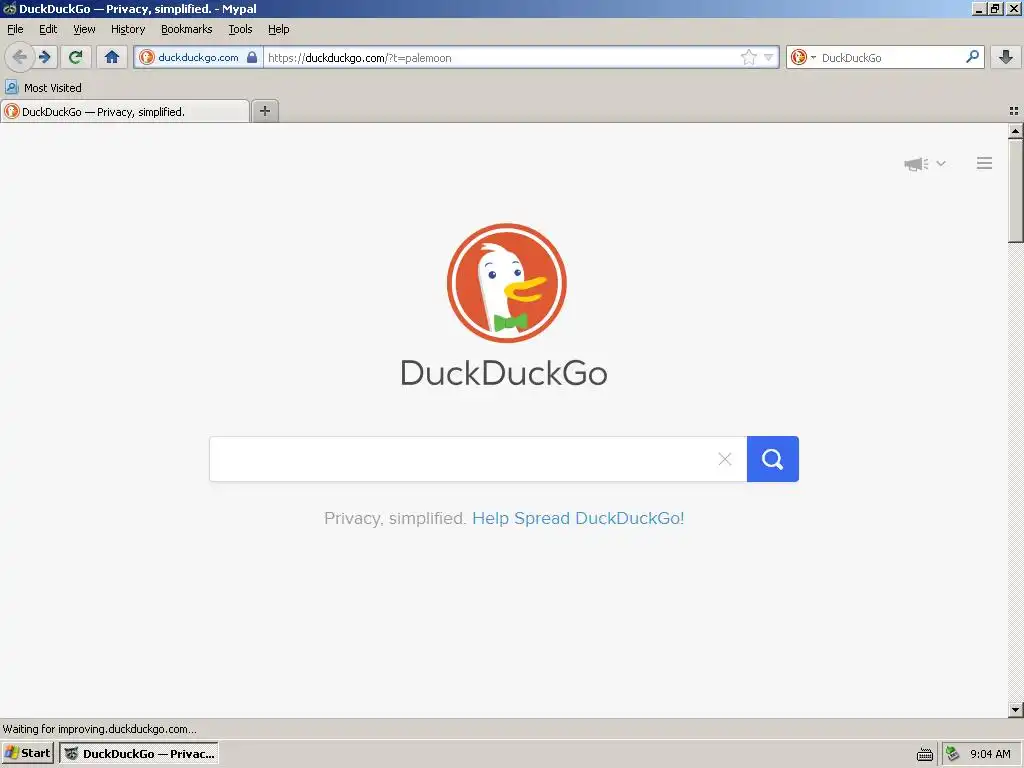Open the tab groups grid icon
Viewport: 1024px width, 768px height.
tap(1014, 112)
